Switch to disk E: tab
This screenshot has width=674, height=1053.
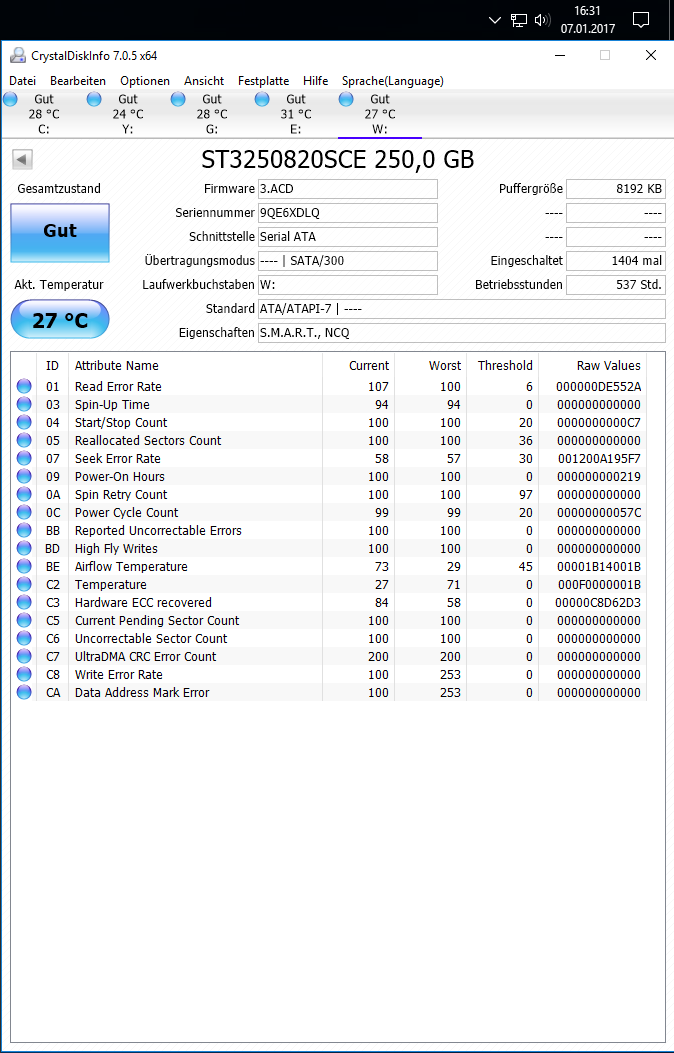(295, 114)
